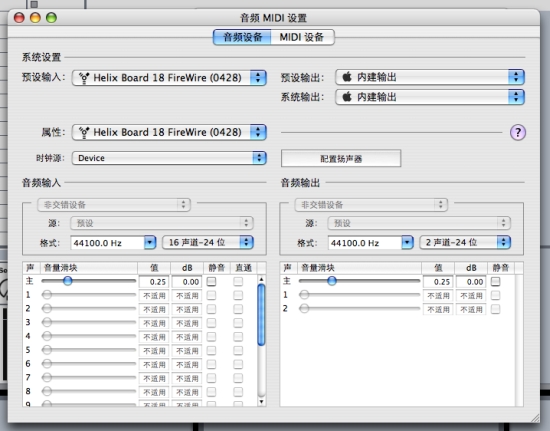Click the input 源 预设 popup
The image size is (550, 431).
(x=162, y=223)
